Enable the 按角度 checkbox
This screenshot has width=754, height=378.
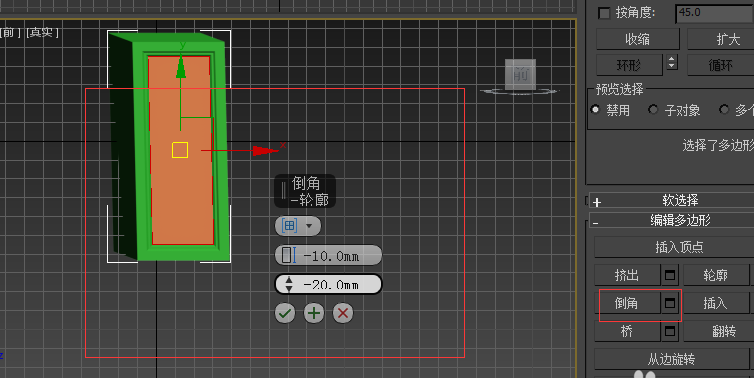pos(604,13)
